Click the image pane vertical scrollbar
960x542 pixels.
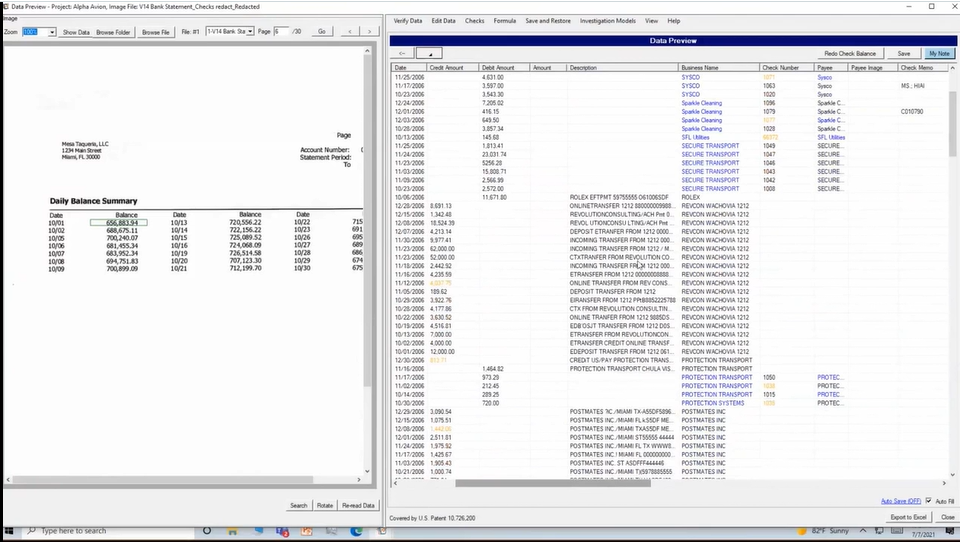coord(367,220)
